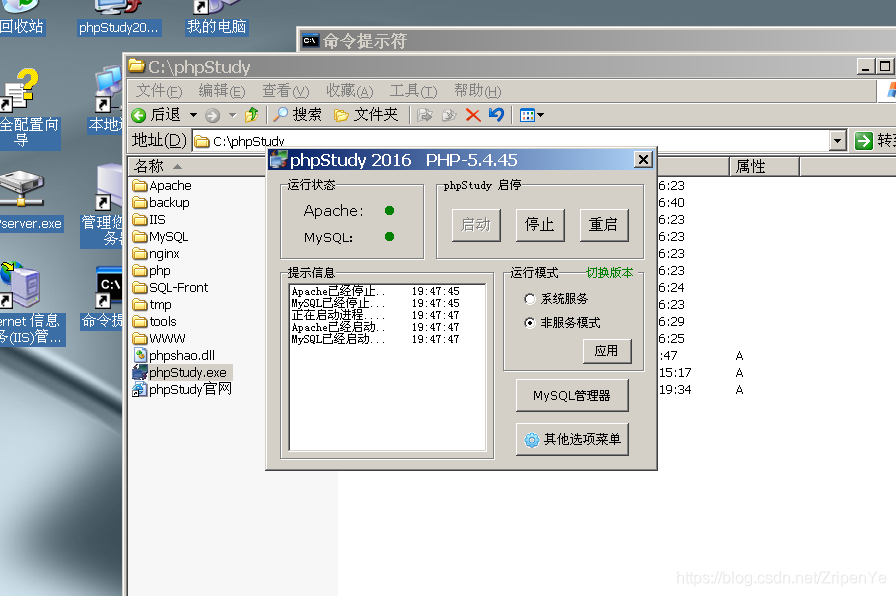Viewport: 896px width, 596px height.
Task: Open the 工具(T) menu
Action: [x=413, y=91]
